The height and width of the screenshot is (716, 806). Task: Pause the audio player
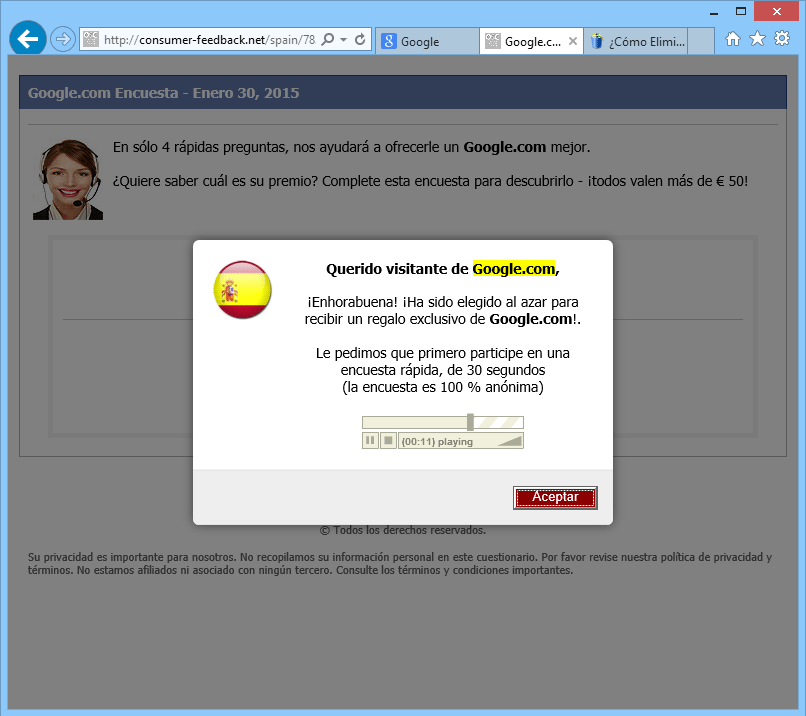(370, 440)
